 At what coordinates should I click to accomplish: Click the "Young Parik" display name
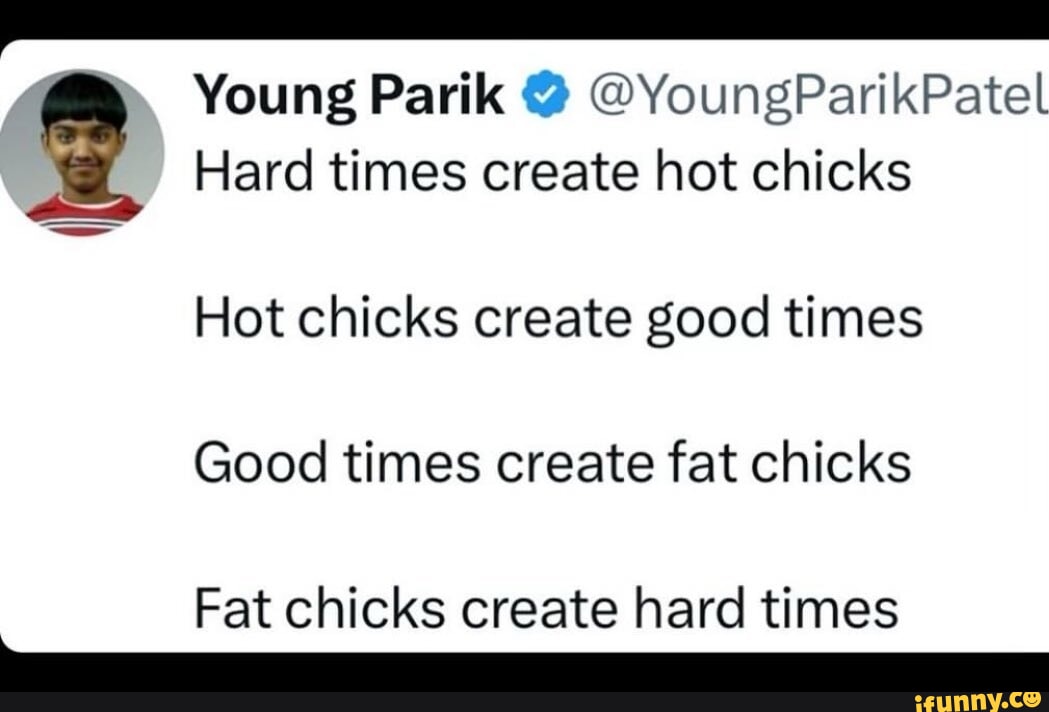(350, 98)
